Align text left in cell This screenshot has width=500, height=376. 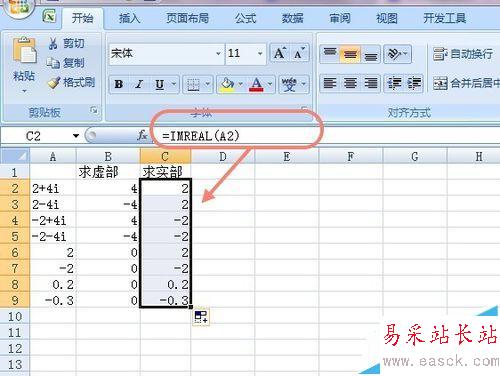coord(330,83)
